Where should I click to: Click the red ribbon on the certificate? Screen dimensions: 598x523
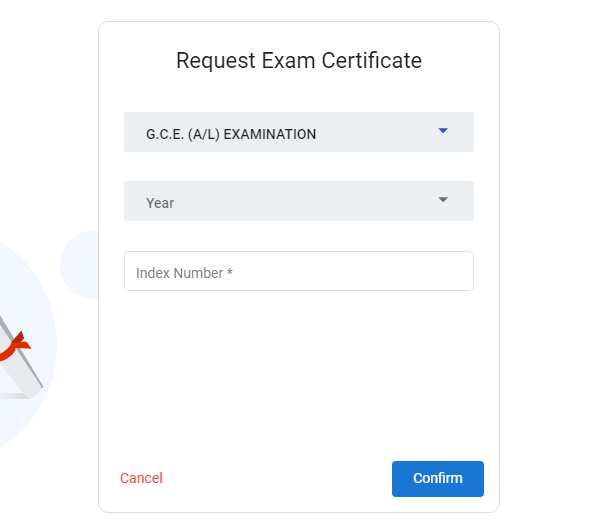(14, 346)
